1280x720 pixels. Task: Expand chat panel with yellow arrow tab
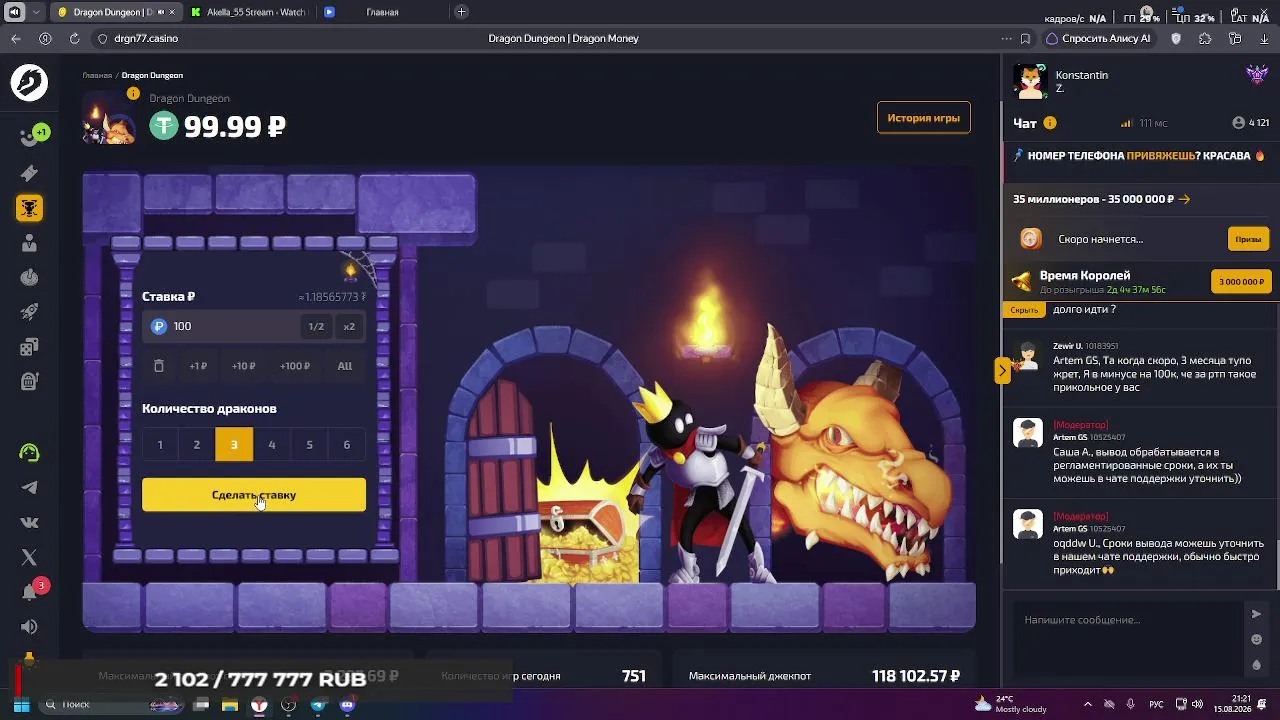pyautogui.click(x=1002, y=371)
